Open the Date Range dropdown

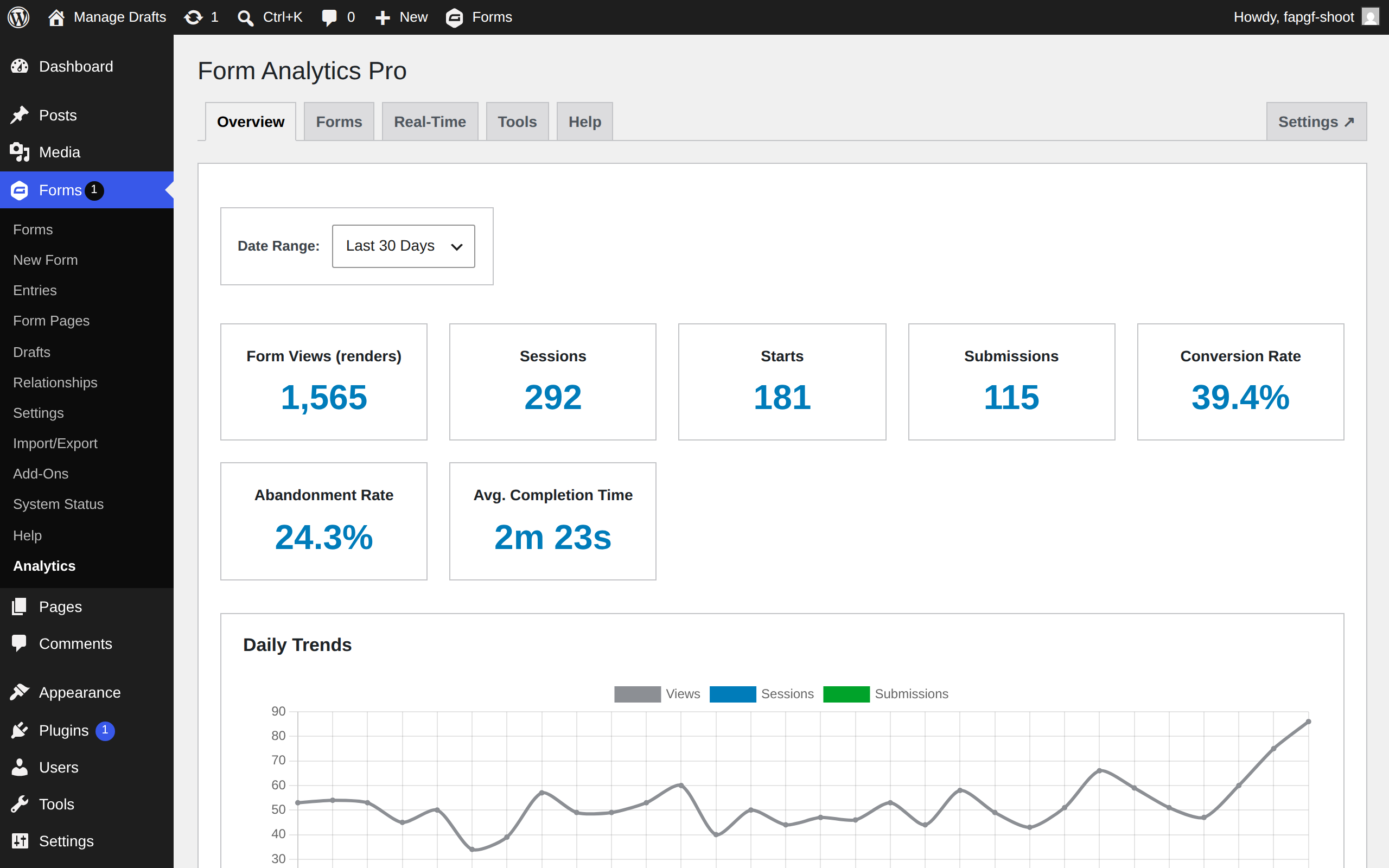[403, 246]
